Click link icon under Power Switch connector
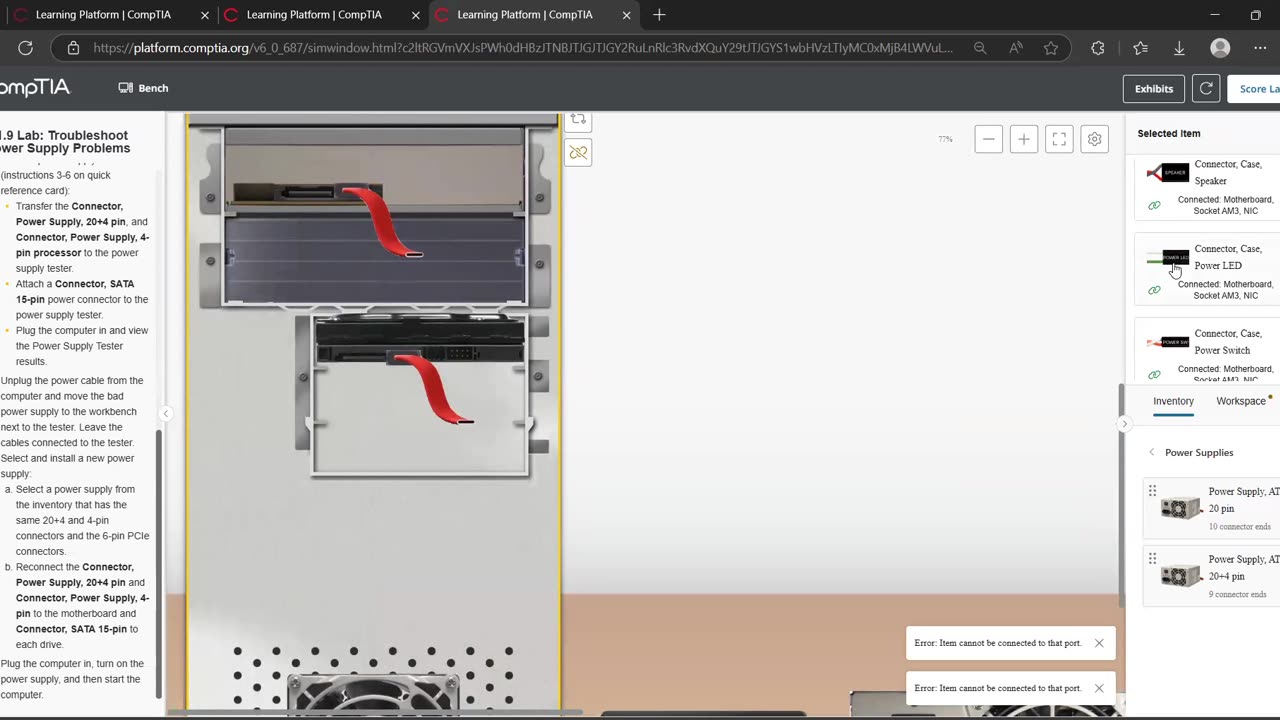This screenshot has width=1280, height=720. coord(1154,375)
